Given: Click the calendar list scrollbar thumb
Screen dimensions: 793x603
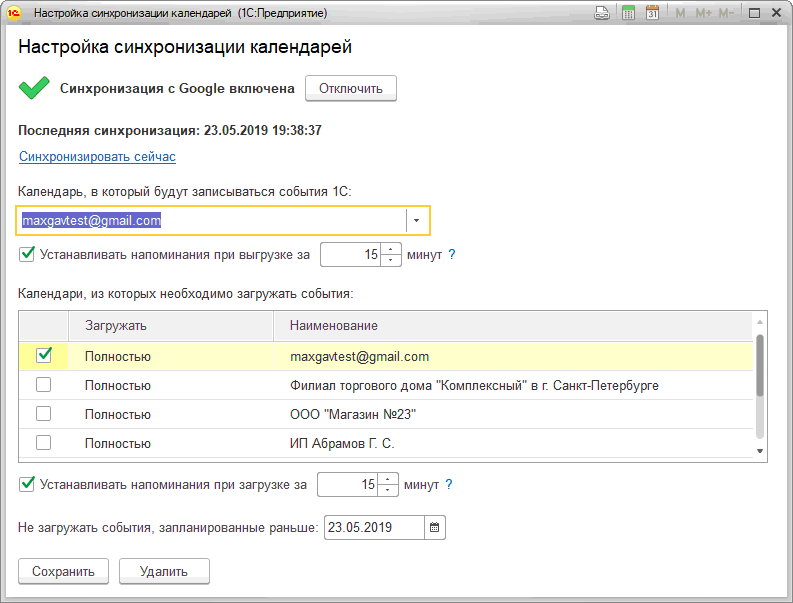Looking at the screenshot, I should click(760, 365).
